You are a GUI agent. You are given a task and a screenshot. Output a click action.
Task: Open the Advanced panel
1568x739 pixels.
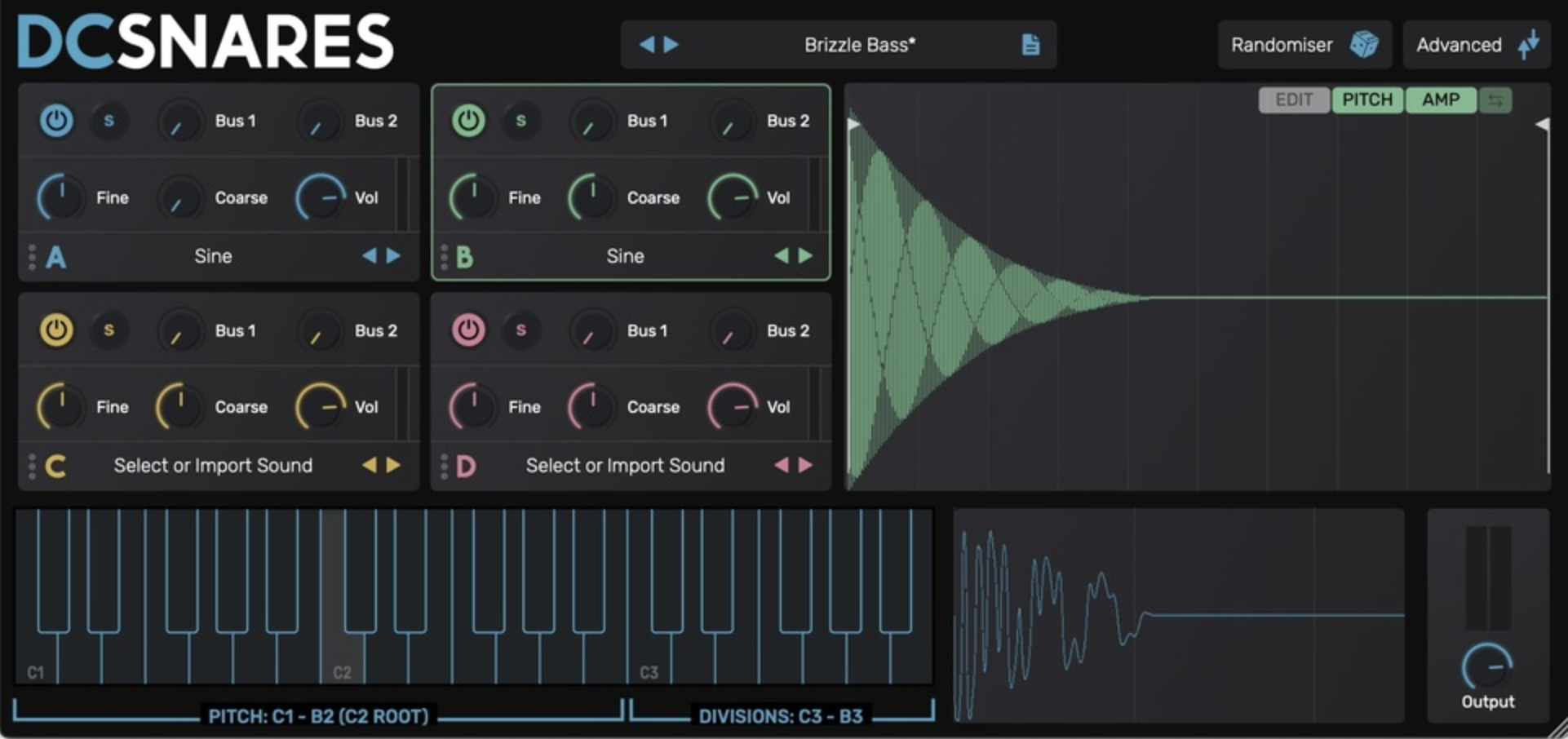click(1476, 45)
